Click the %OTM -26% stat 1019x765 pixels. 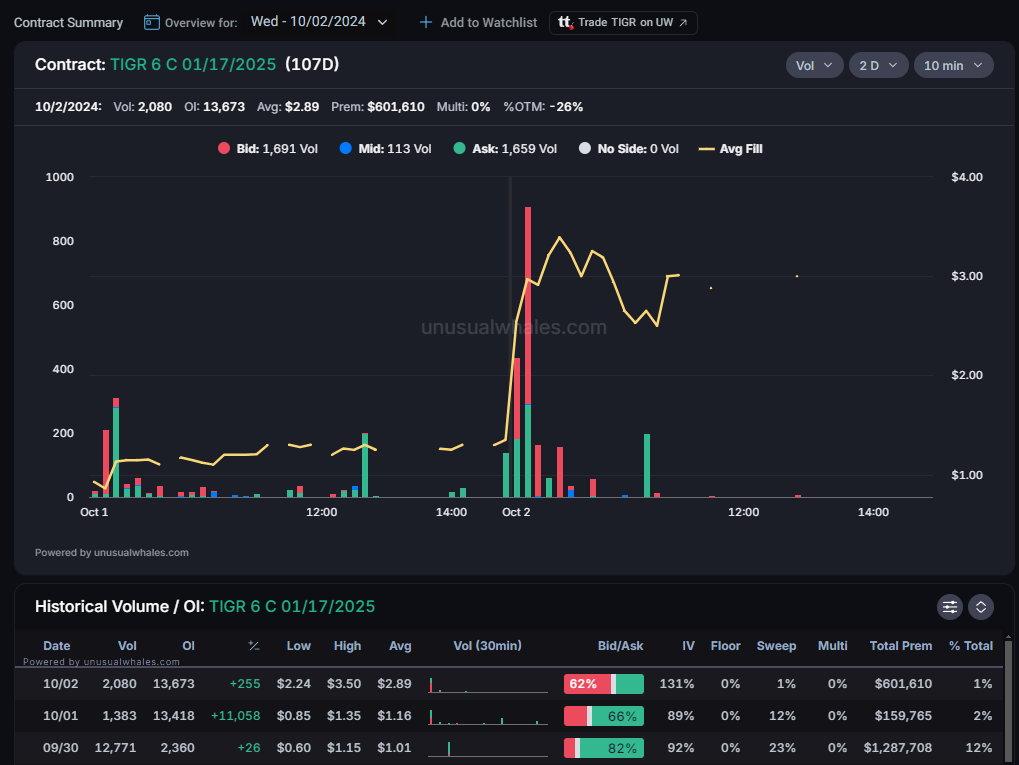pyautogui.click(x=543, y=107)
